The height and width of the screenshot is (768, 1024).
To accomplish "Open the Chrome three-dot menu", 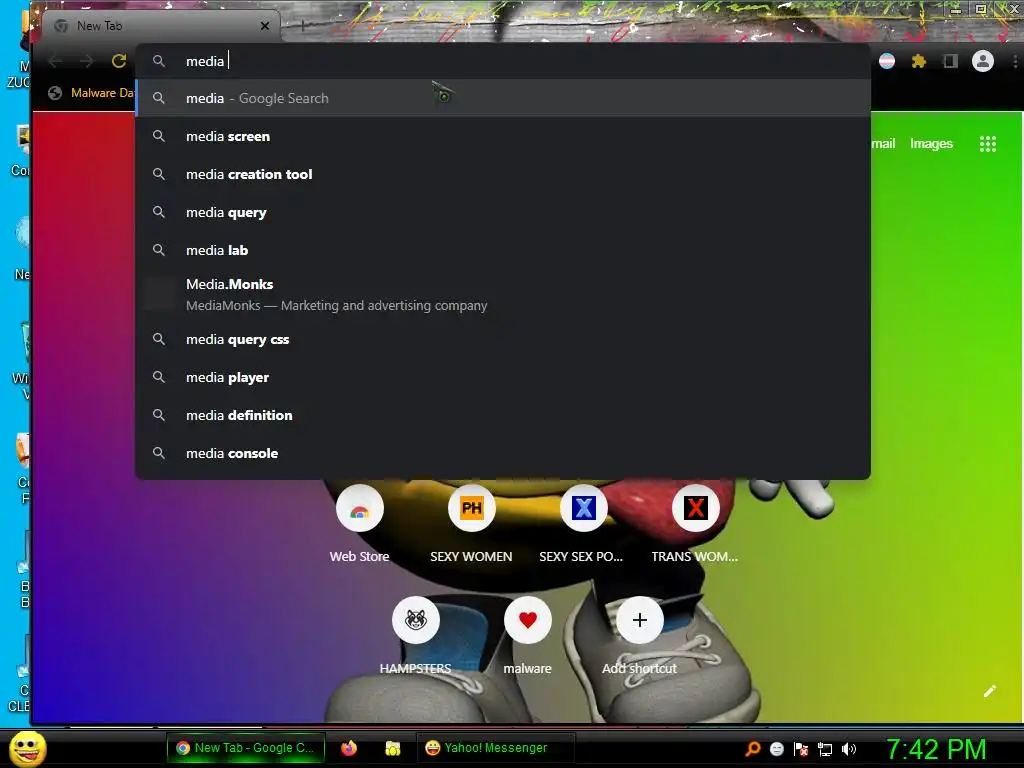I will point(1015,61).
